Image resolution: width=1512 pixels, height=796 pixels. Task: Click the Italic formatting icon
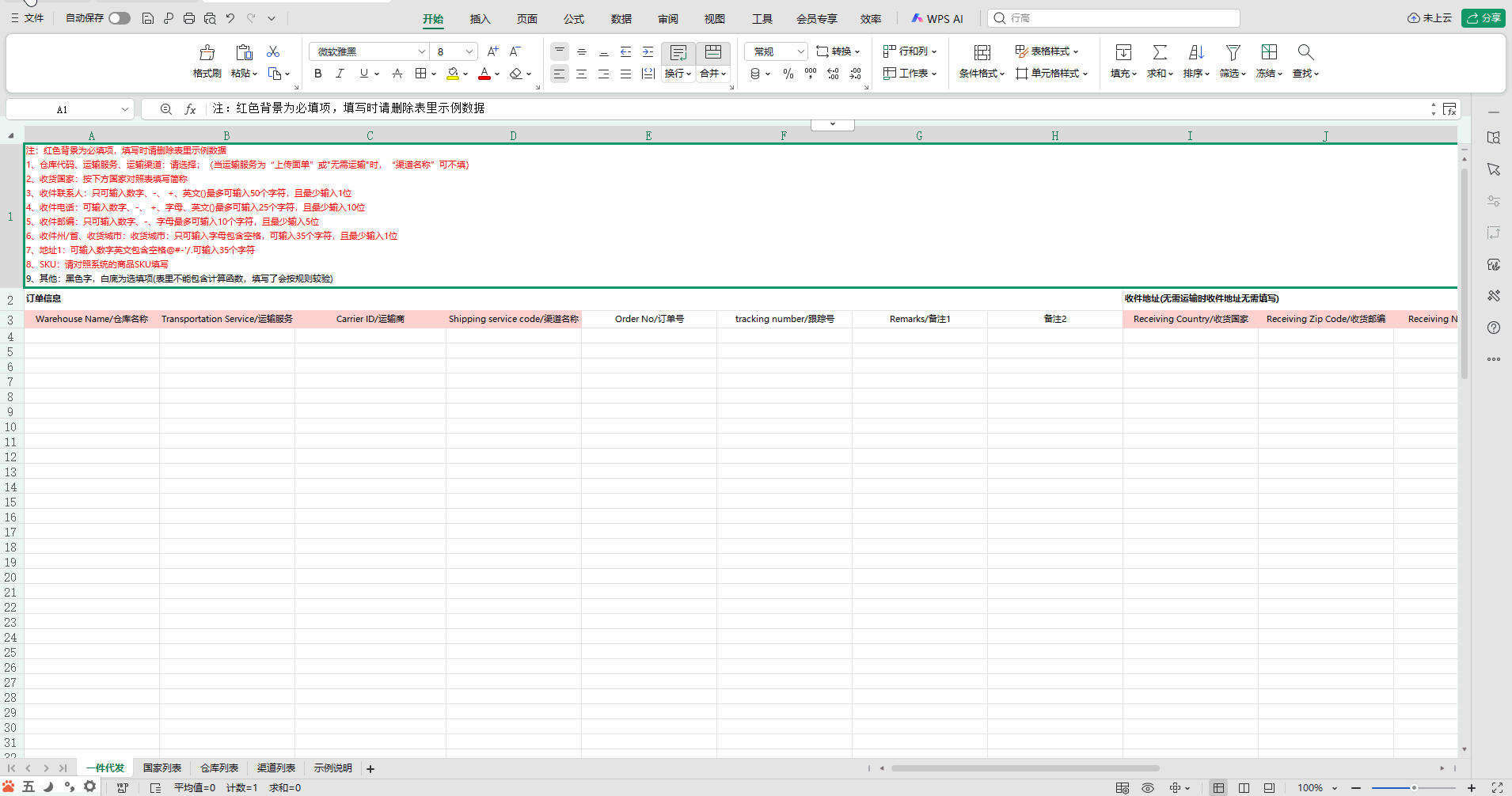[x=340, y=74]
